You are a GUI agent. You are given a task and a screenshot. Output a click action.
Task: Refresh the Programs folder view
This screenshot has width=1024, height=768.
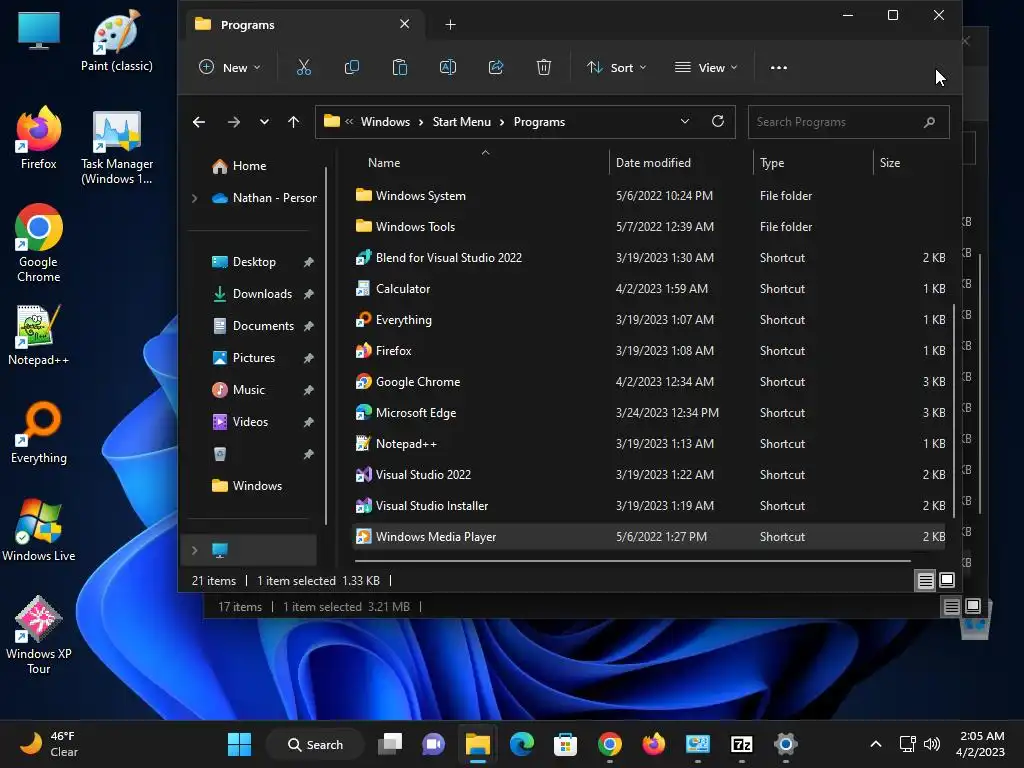pyautogui.click(x=718, y=121)
